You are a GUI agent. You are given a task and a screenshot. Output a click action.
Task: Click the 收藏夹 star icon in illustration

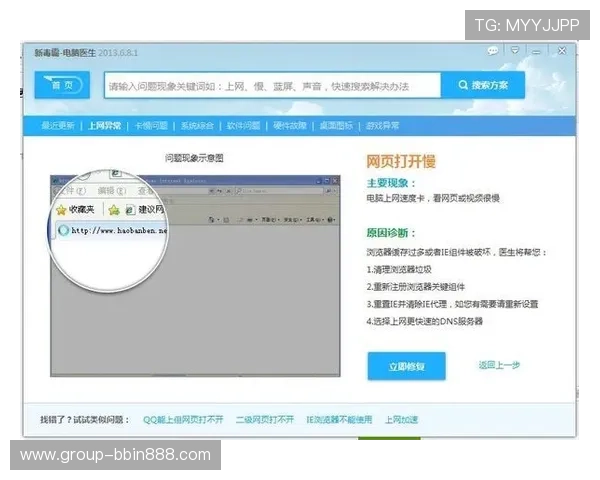pyautogui.click(x=61, y=210)
